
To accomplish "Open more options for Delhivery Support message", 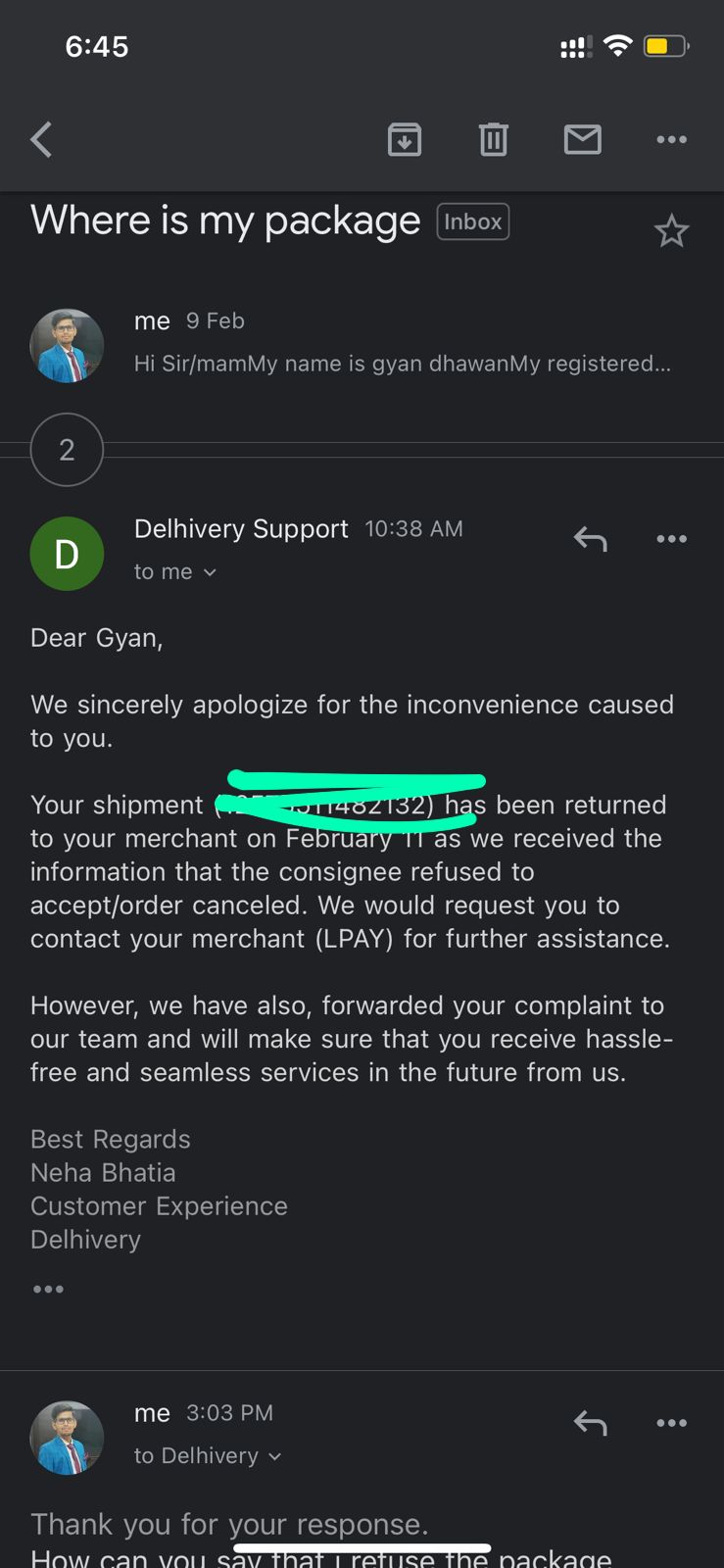I will click(671, 539).
